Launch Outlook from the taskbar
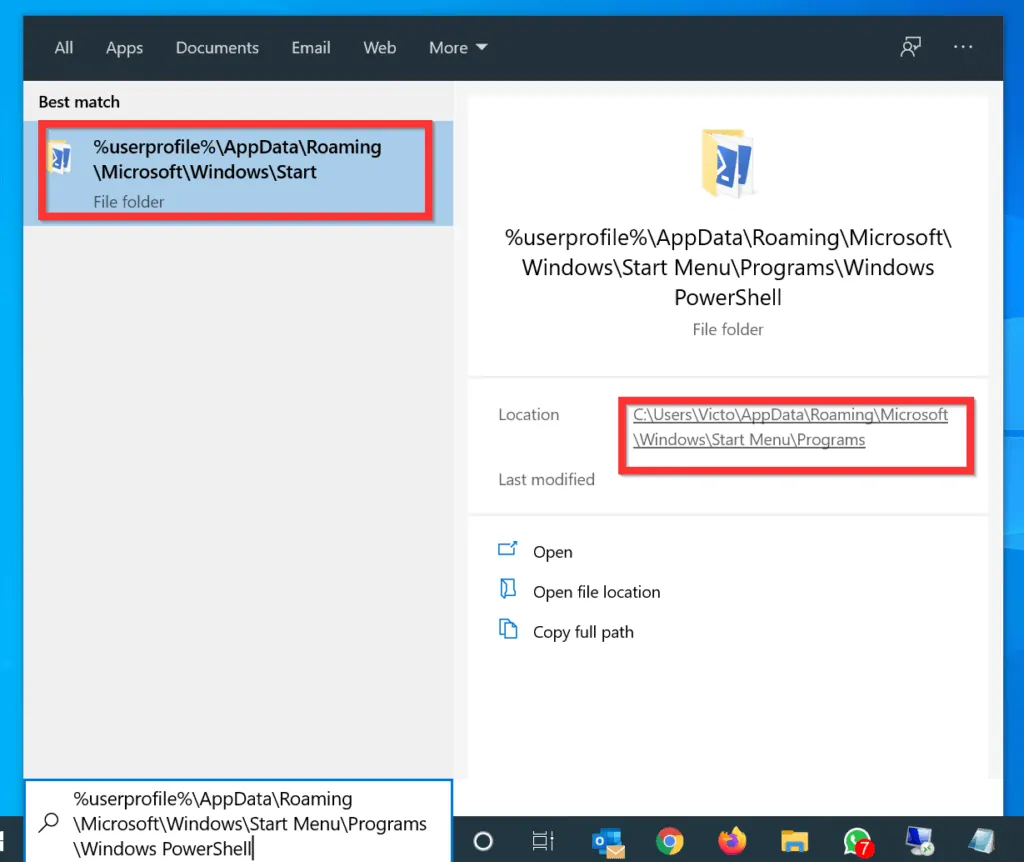Image resolution: width=1024 pixels, height=862 pixels. [x=607, y=841]
